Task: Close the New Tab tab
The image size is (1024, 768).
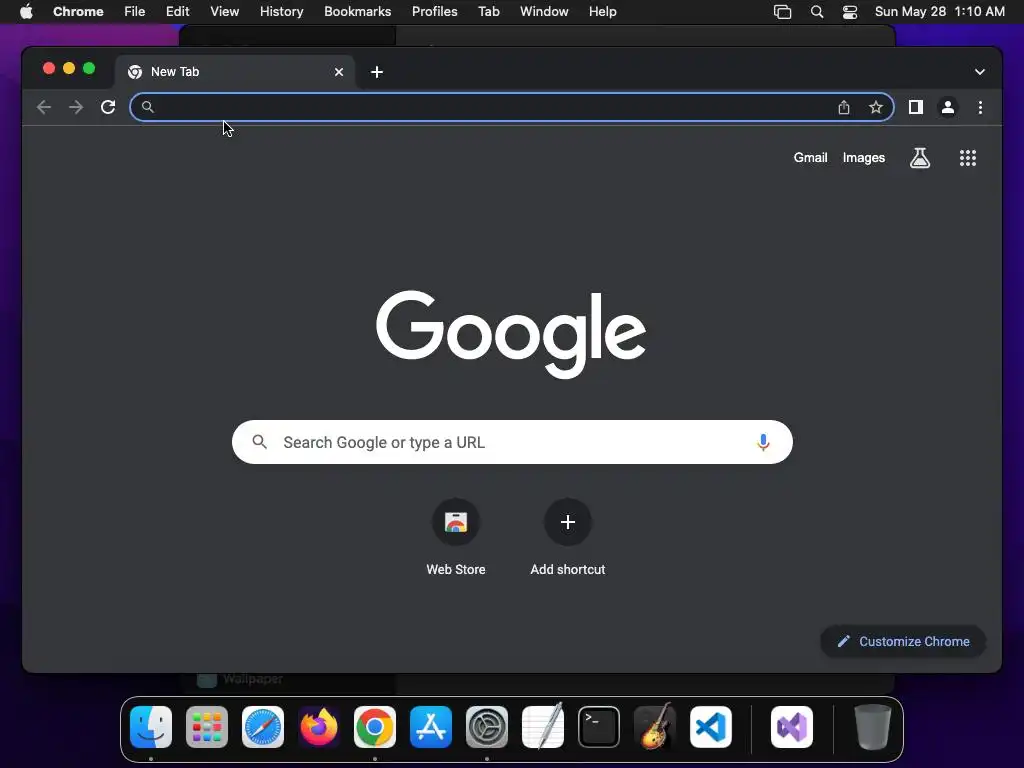Action: pyautogui.click(x=338, y=72)
